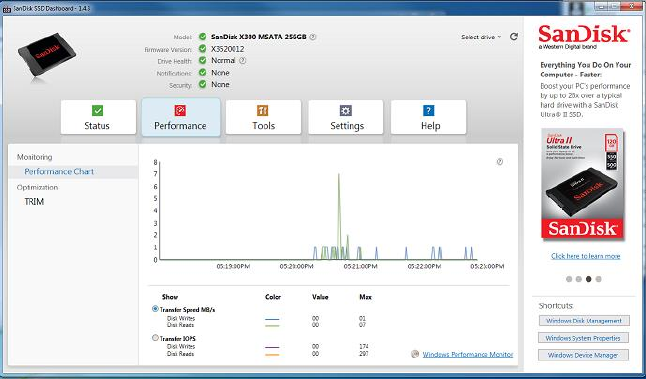Select Performance Chart in the sidebar
646x379 pixels.
(x=59, y=172)
